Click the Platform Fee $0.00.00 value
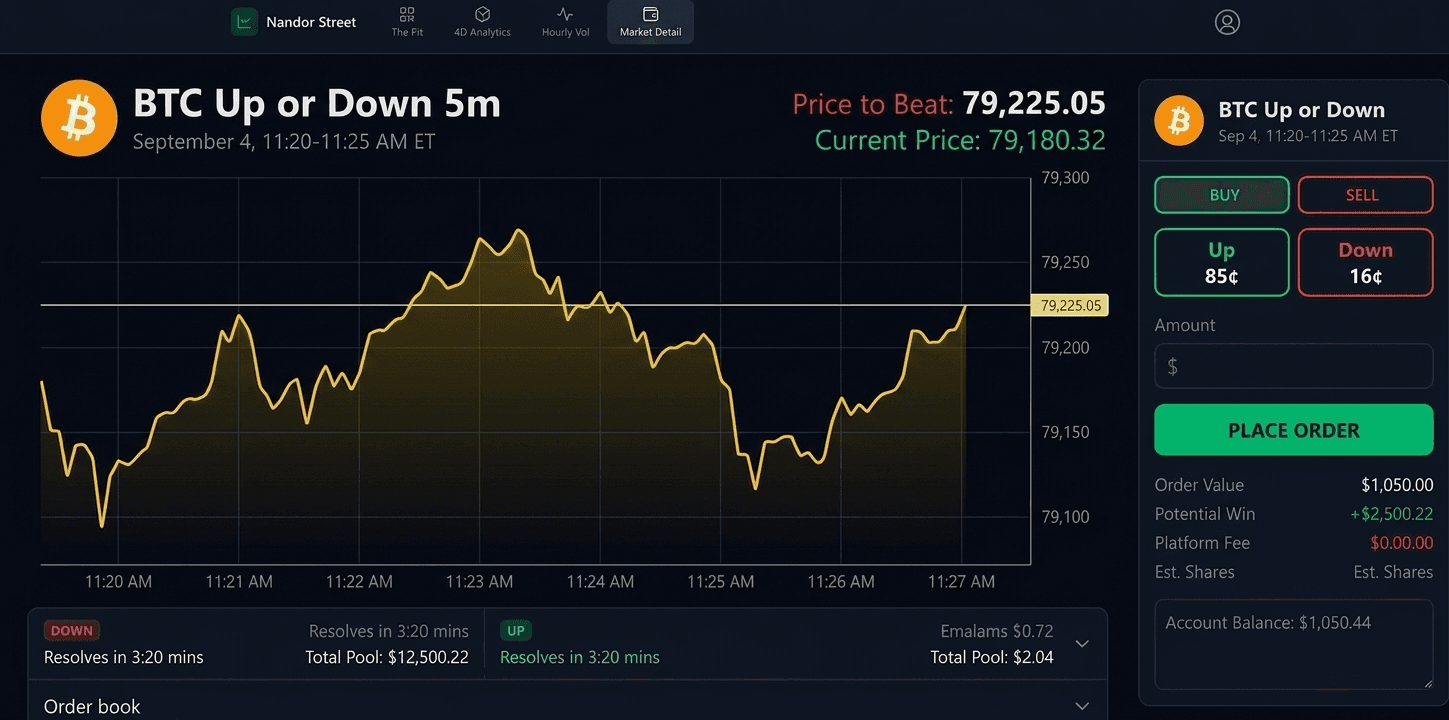The height and width of the screenshot is (720, 1449). (x=1402, y=543)
